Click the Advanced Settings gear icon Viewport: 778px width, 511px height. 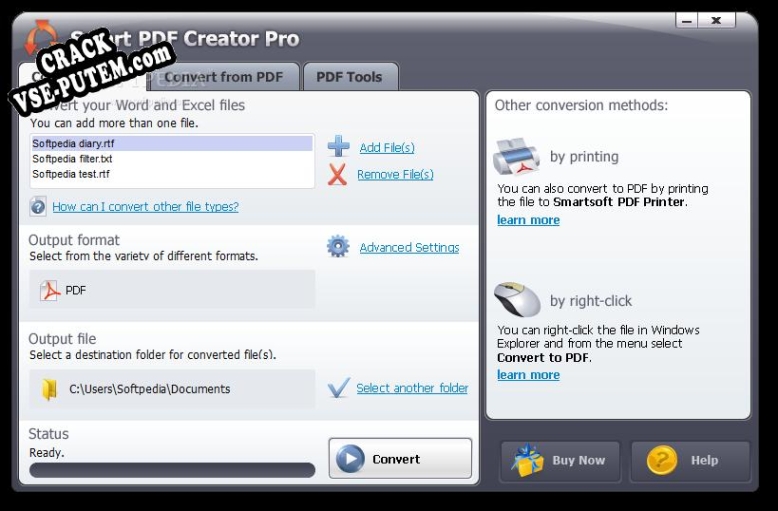(338, 247)
